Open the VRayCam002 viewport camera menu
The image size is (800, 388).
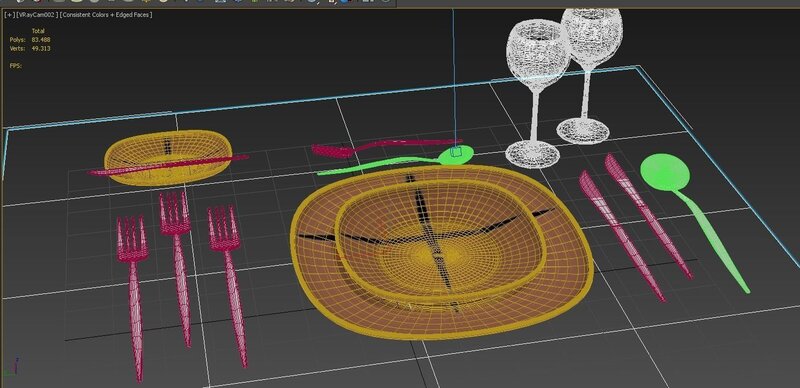click(x=36, y=15)
